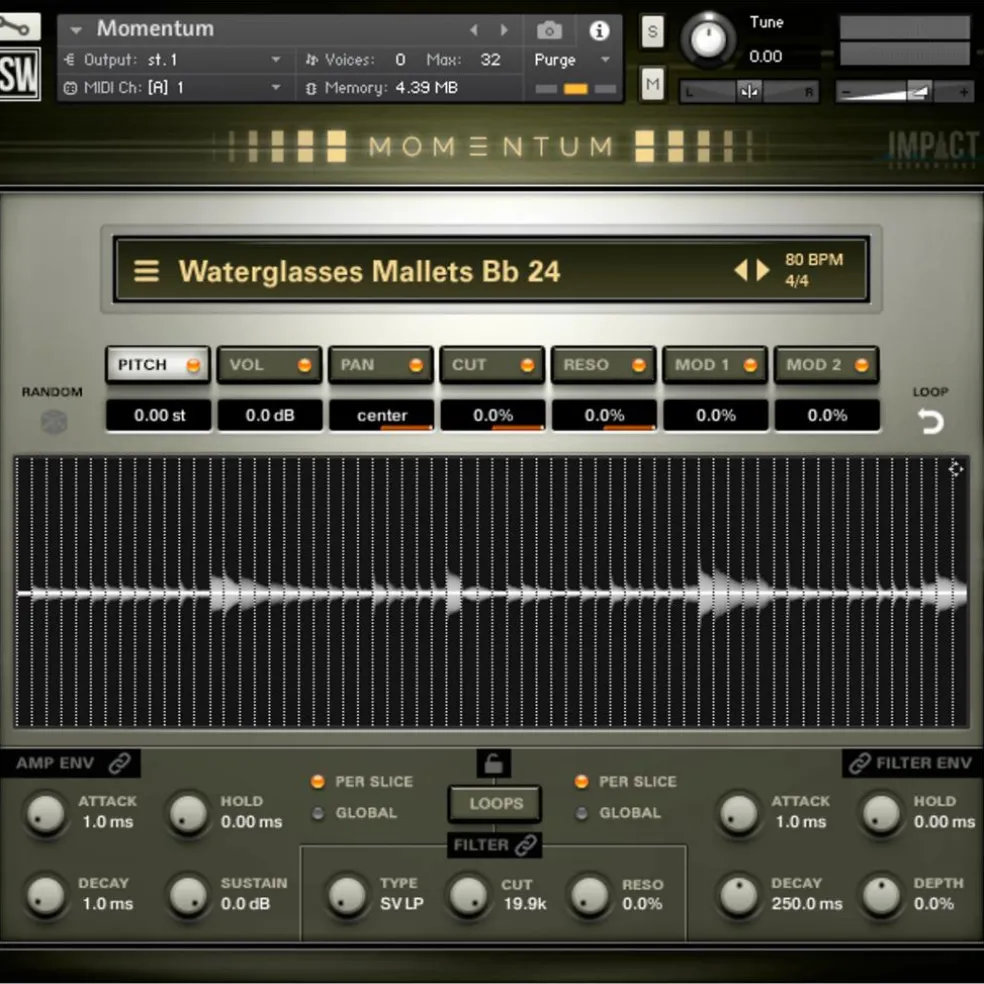Select GLOBAL for amp envelope
The image size is (984, 984).
pos(318,813)
